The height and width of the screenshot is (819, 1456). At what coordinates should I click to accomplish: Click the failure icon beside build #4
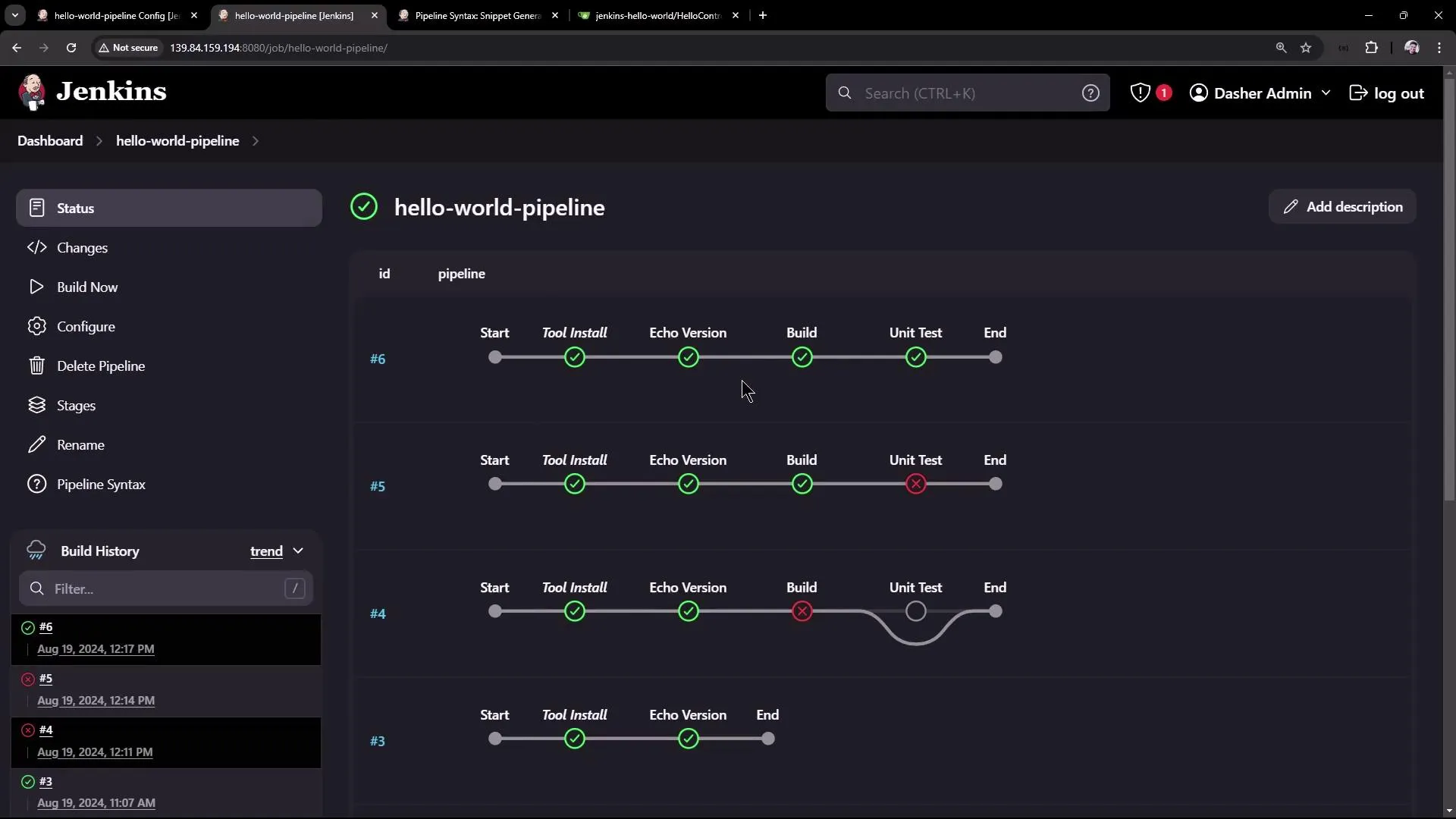click(27, 730)
